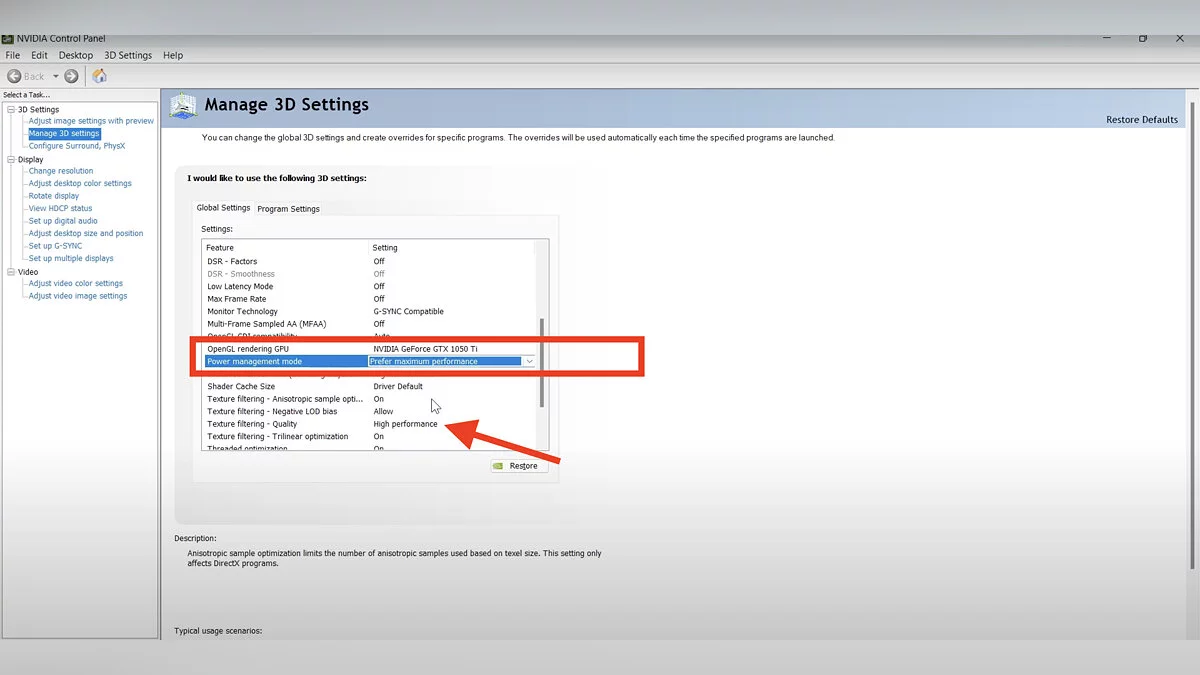Click the NVIDIA Control Panel title icon

click(x=8, y=39)
